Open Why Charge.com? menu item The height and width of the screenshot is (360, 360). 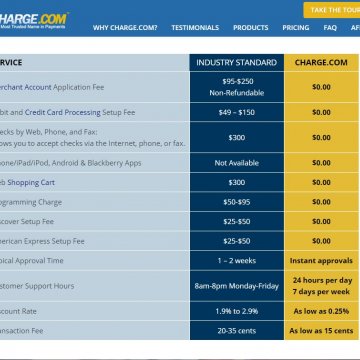(125, 28)
